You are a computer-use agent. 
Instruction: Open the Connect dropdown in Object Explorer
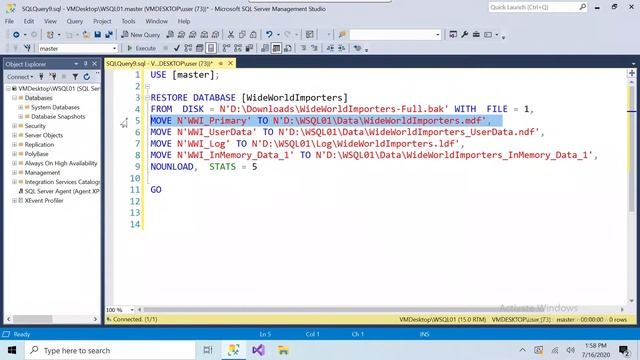tap(20, 77)
